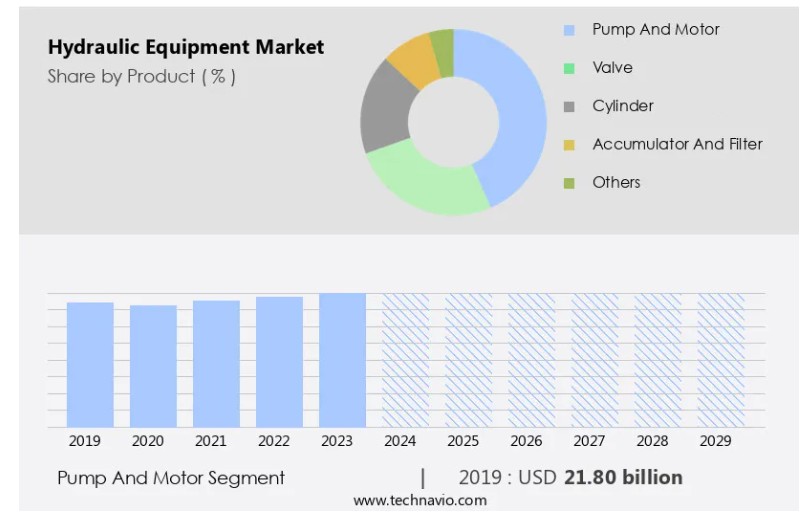Click the hatched 2024 forecast bar

(405, 360)
